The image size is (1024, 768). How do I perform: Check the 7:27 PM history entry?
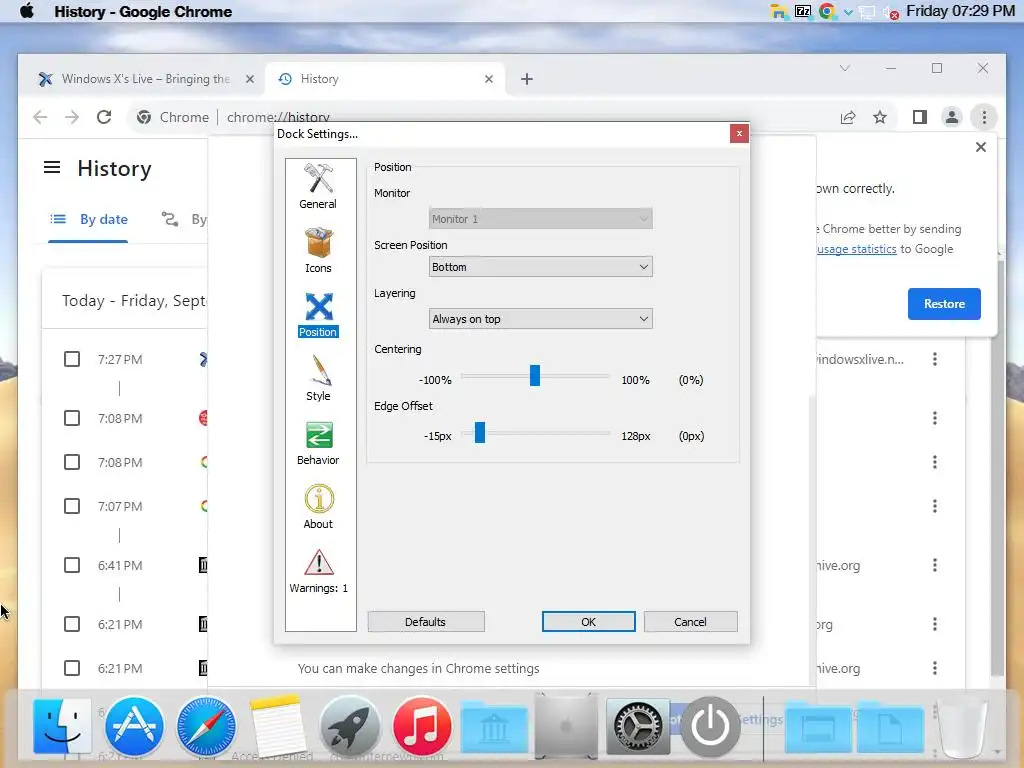point(72,359)
